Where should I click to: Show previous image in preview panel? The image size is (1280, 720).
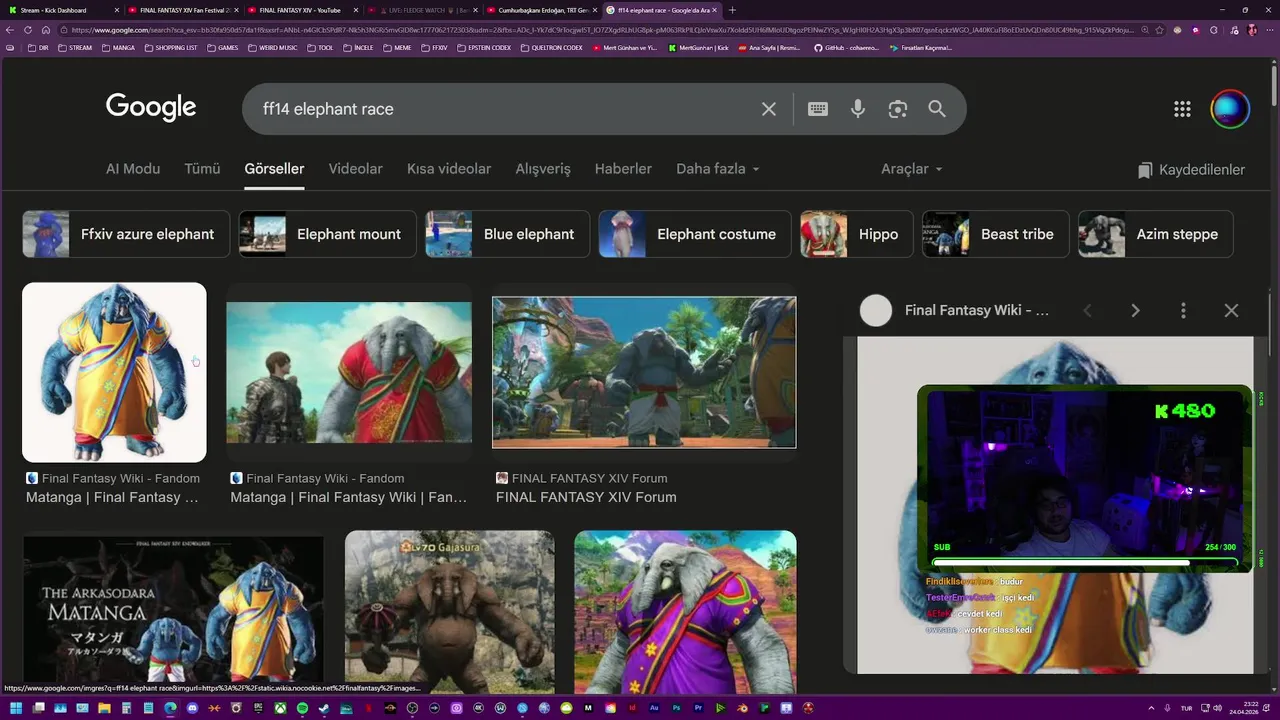point(1087,311)
